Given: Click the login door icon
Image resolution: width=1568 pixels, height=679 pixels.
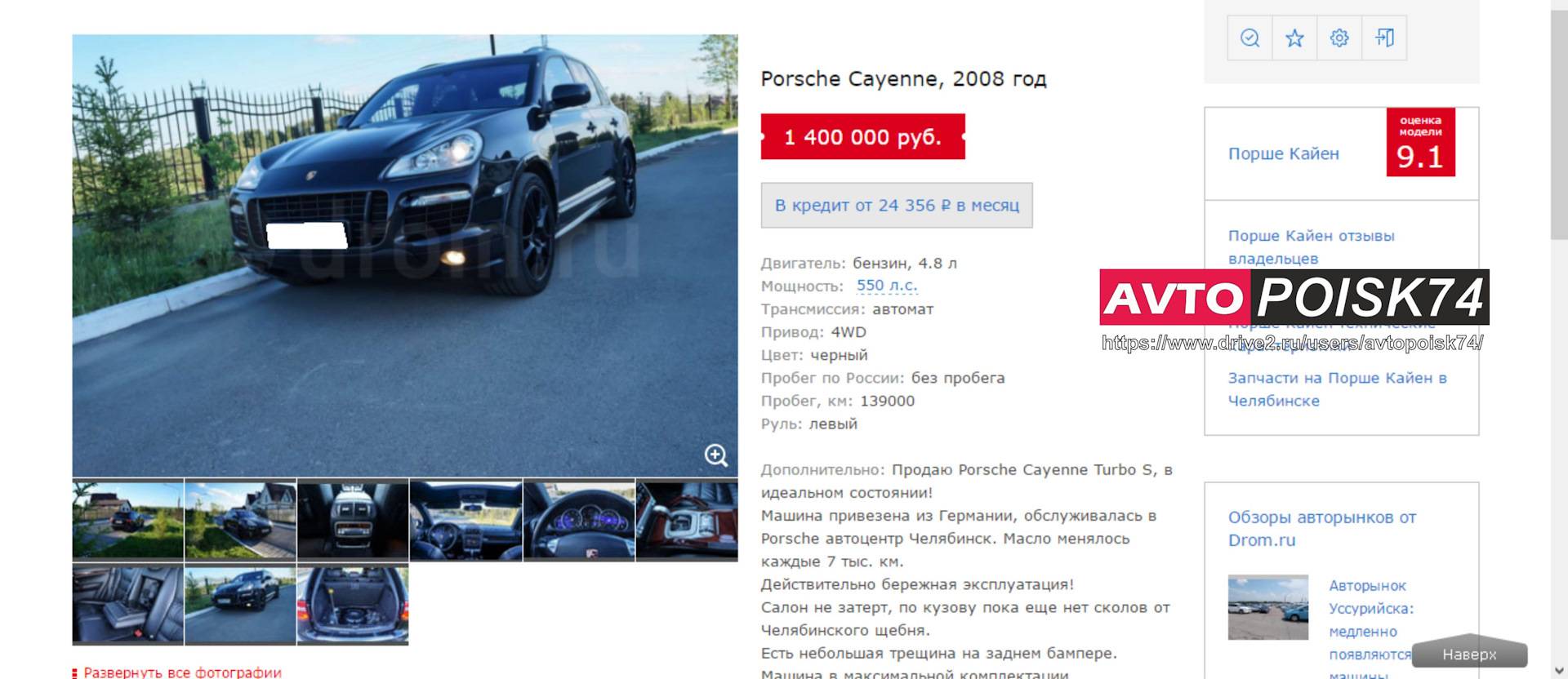Looking at the screenshot, I should 1384,38.
